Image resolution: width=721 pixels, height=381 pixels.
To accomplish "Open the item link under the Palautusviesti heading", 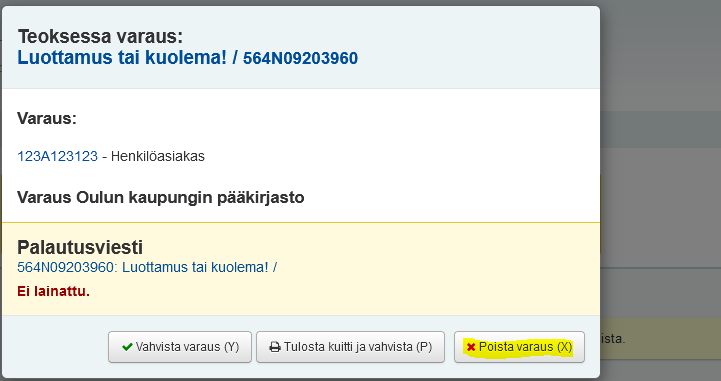I will pyautogui.click(x=147, y=267).
